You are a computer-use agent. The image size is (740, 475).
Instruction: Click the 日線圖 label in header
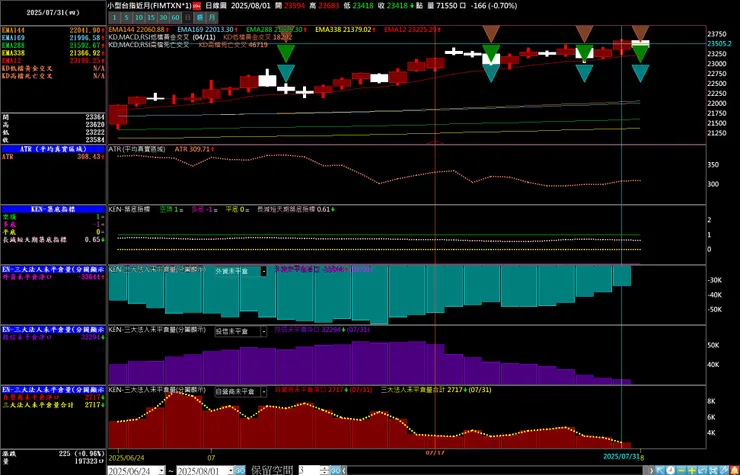(x=215, y=6)
